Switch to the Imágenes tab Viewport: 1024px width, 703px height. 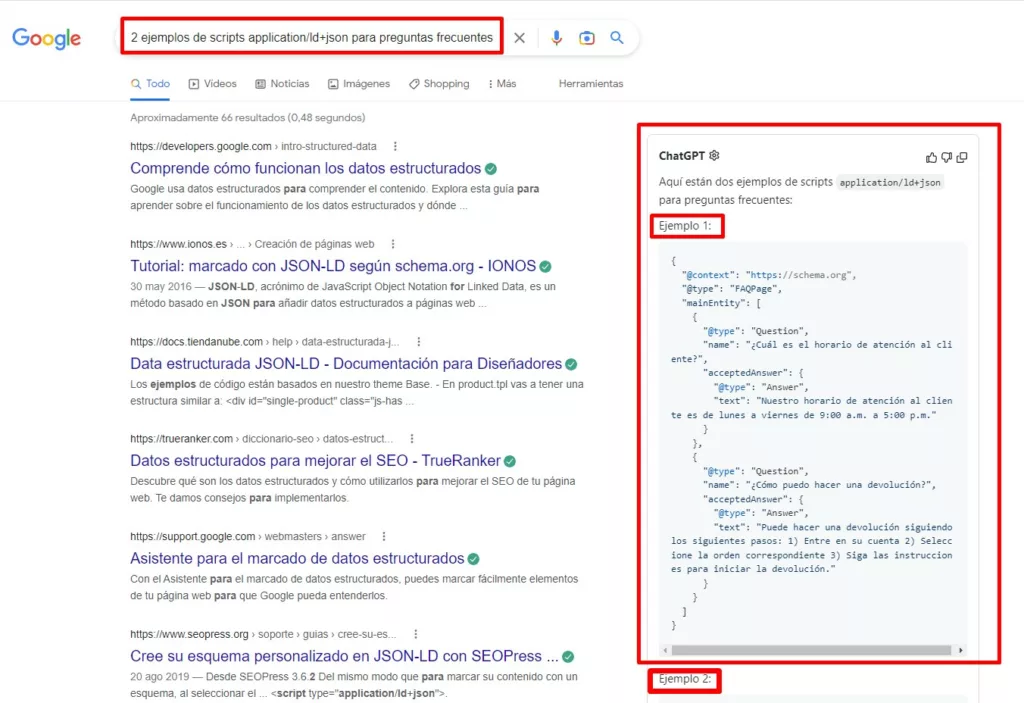(359, 84)
